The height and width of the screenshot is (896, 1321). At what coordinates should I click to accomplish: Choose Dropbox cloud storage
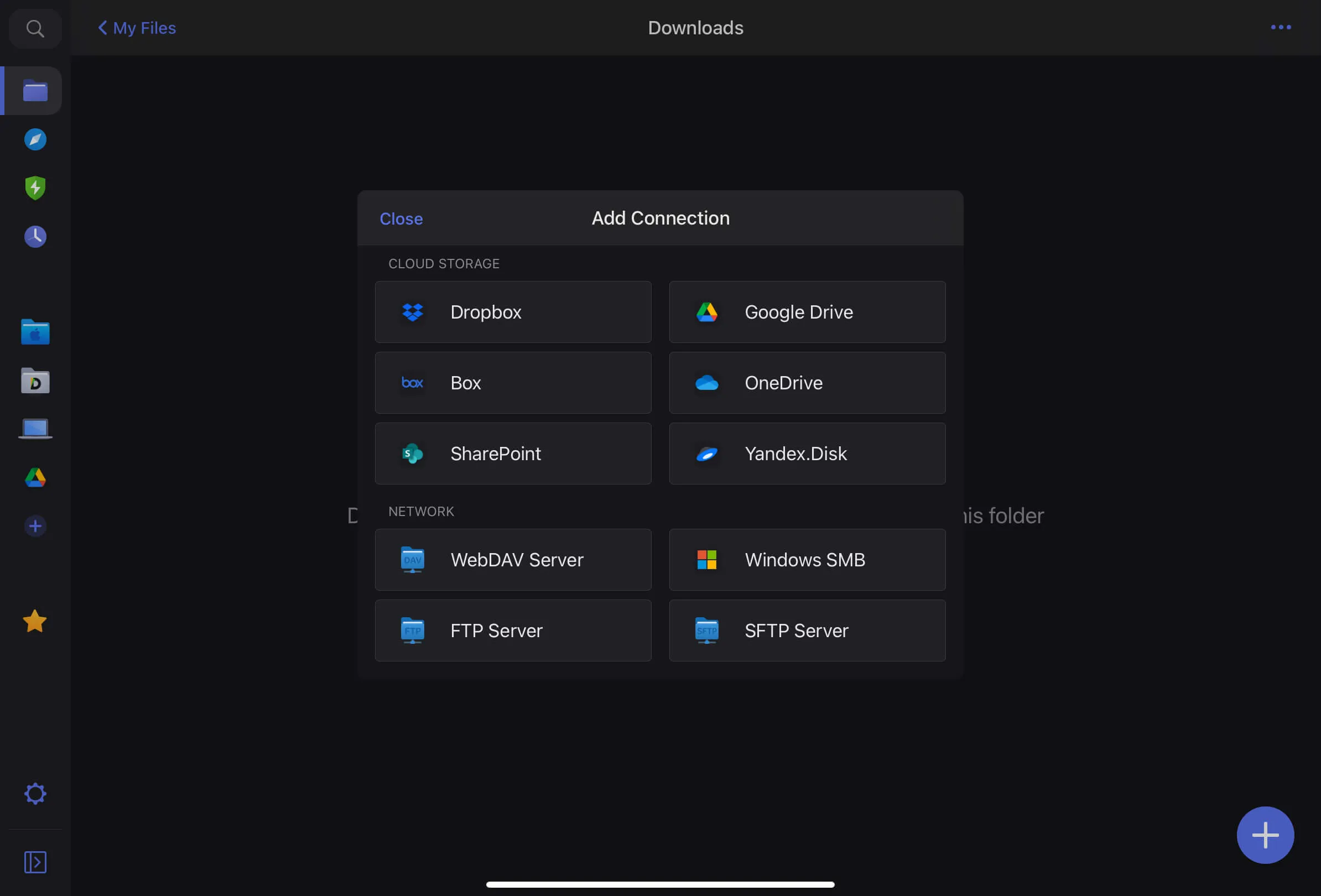(513, 312)
